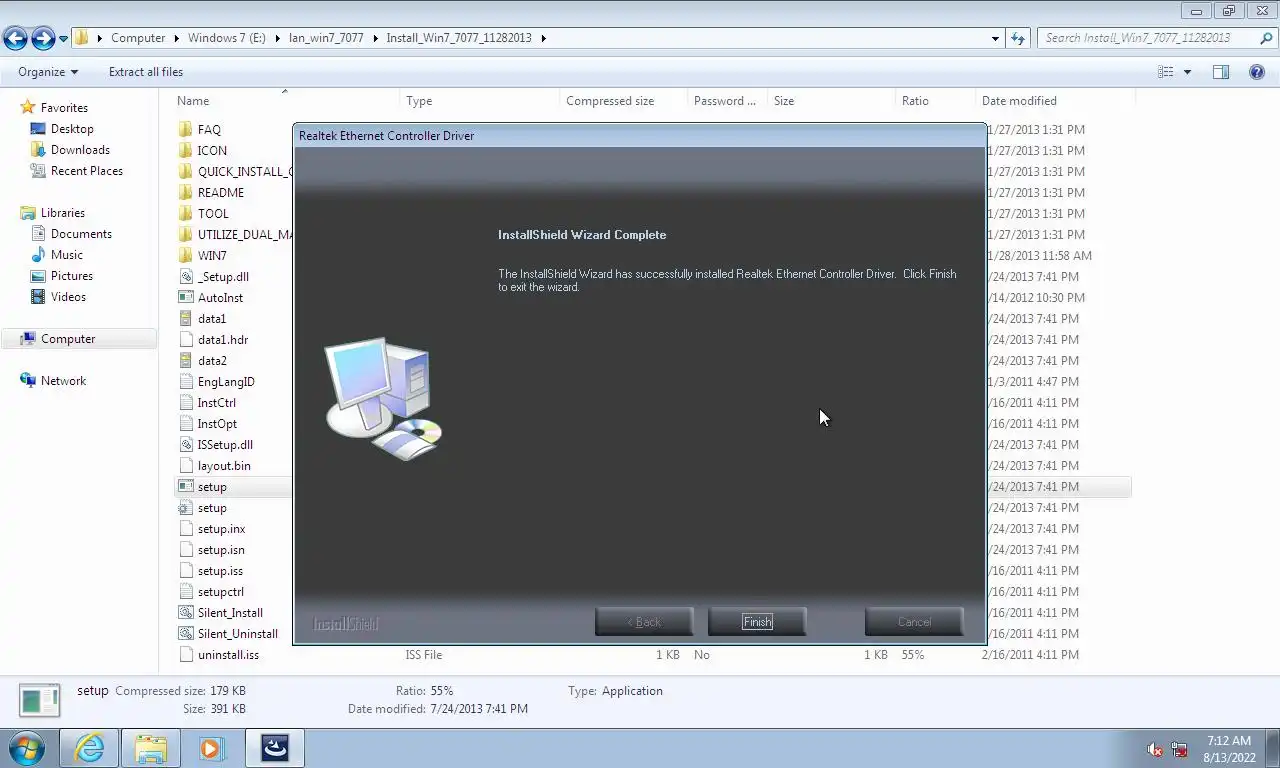Click lan_win7_7077 breadcrumb segment
This screenshot has width=1280, height=768.
click(326, 38)
